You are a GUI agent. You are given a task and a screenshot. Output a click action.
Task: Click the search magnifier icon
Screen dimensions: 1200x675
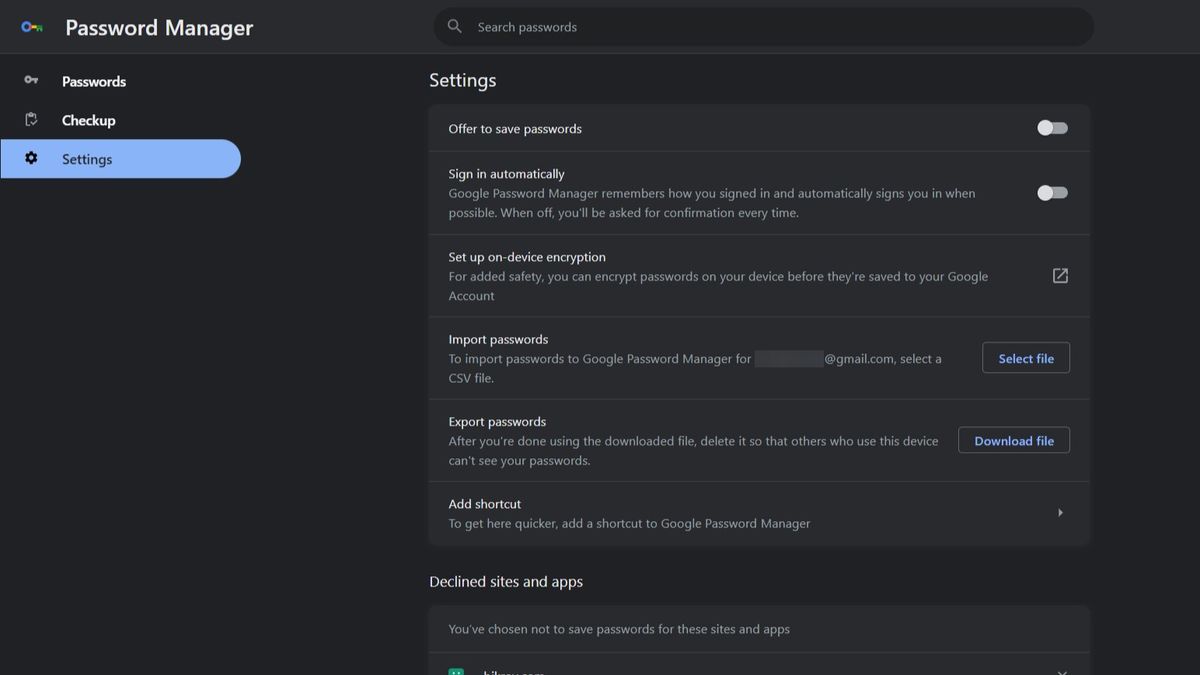(x=454, y=26)
